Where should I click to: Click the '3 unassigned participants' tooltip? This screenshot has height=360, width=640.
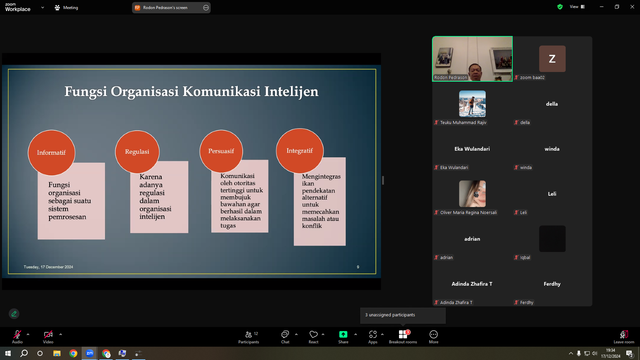[x=402, y=315]
